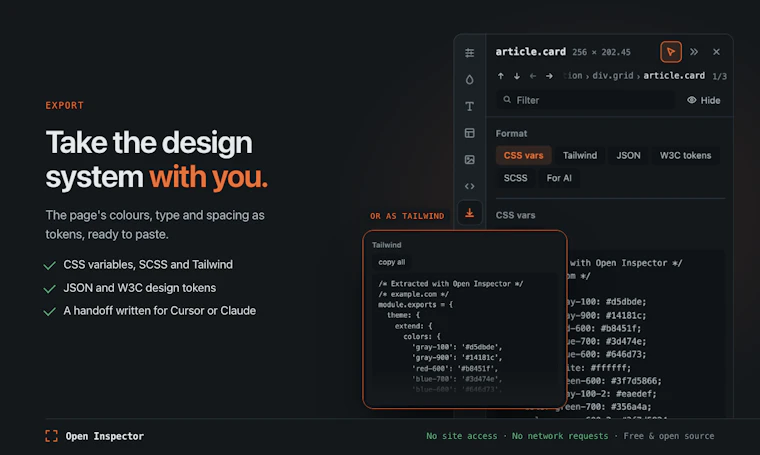Click 'Free & open source' footer text
760x455 pixels.
tap(668, 436)
